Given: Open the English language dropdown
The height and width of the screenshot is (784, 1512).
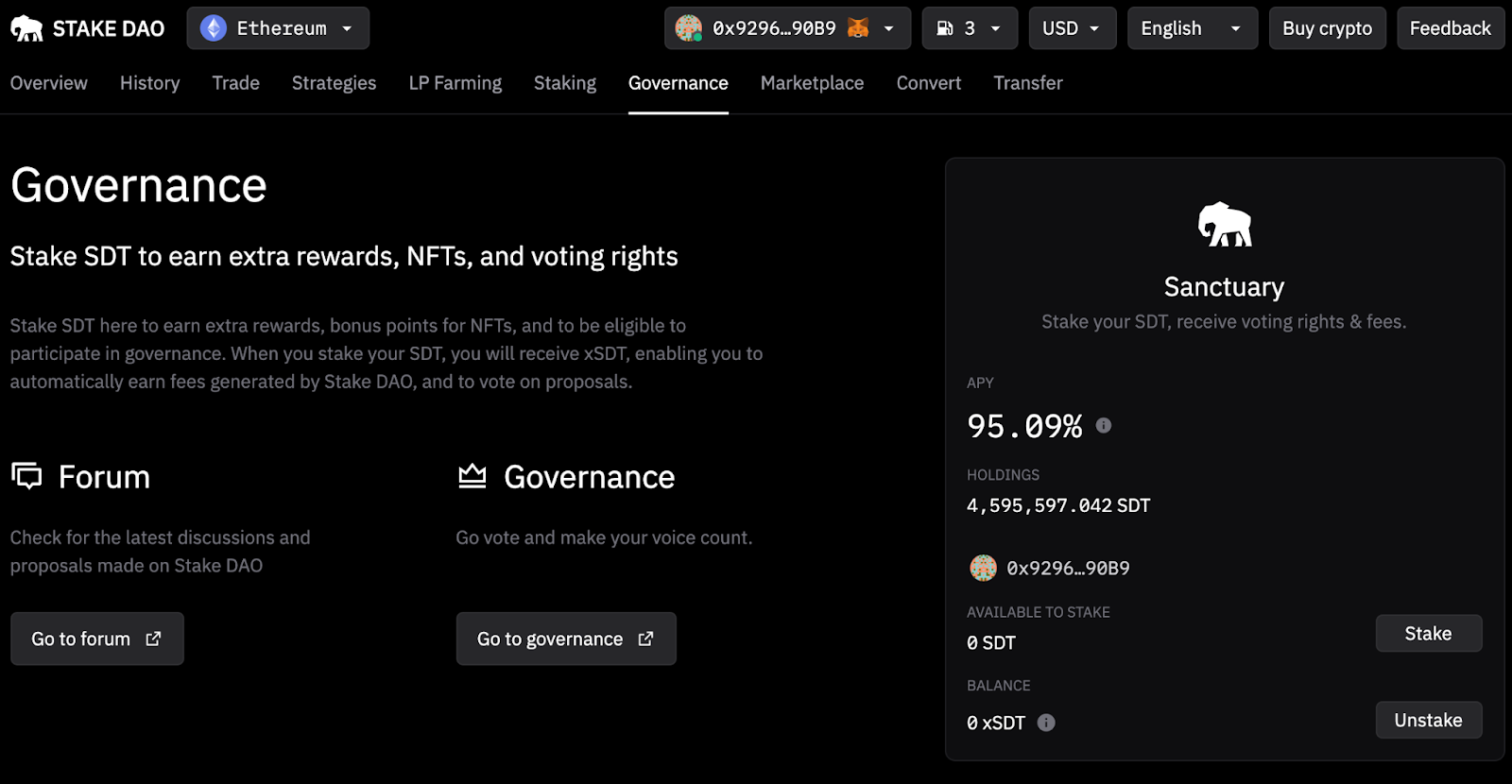Looking at the screenshot, I should [1192, 28].
